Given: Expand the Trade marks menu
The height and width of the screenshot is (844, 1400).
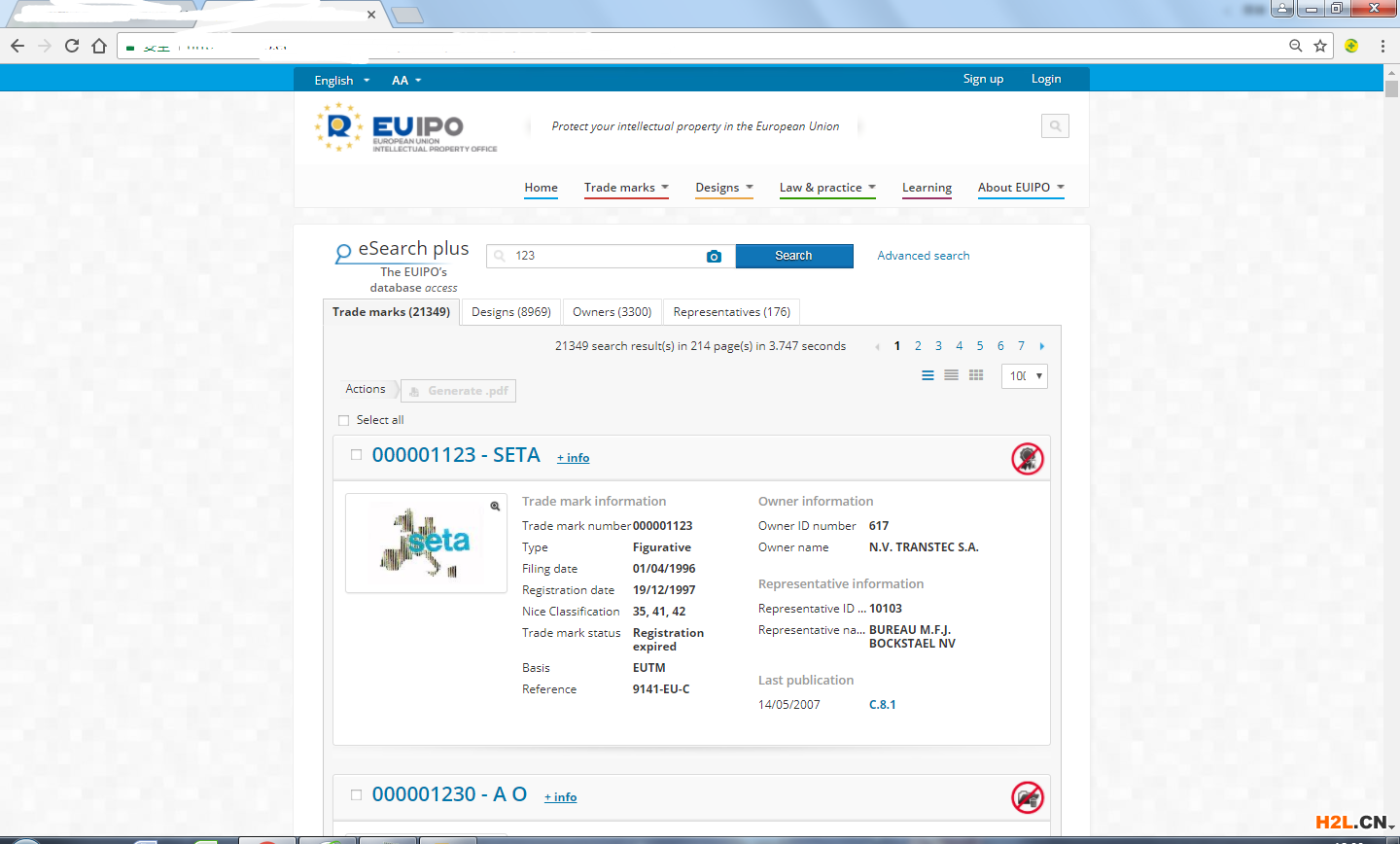Looking at the screenshot, I should coord(626,188).
